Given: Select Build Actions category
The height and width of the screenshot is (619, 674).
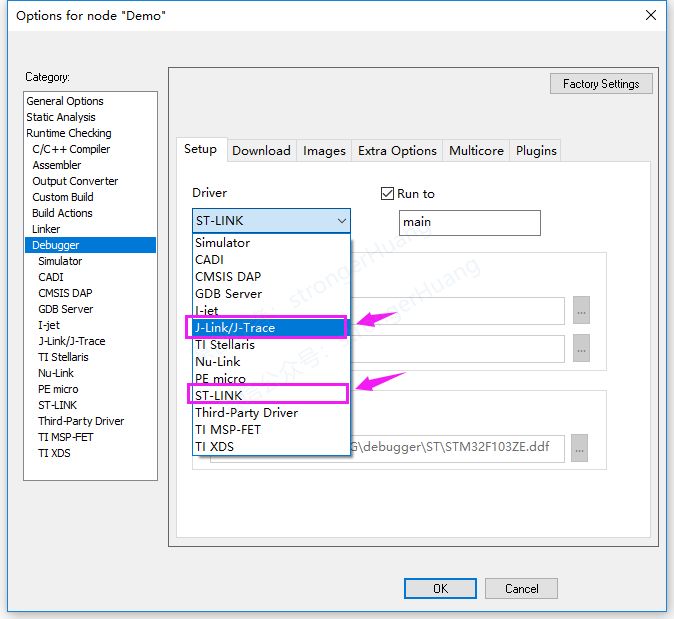Looking at the screenshot, I should coord(90,213).
